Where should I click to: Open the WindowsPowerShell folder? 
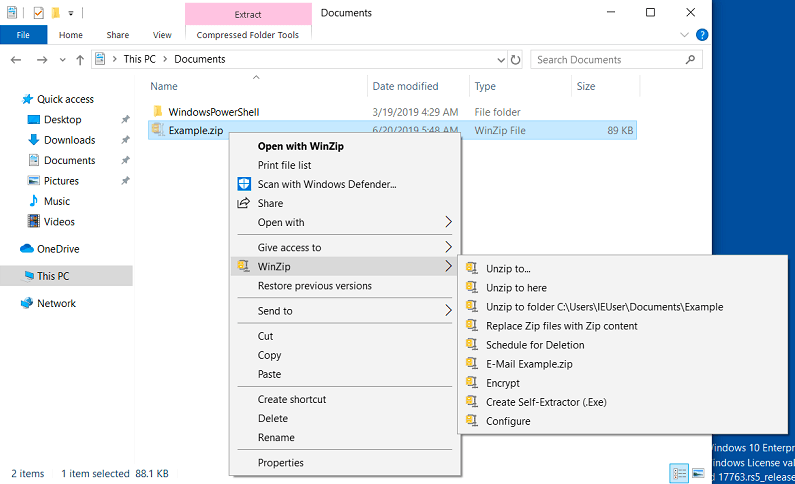pyautogui.click(x=214, y=111)
